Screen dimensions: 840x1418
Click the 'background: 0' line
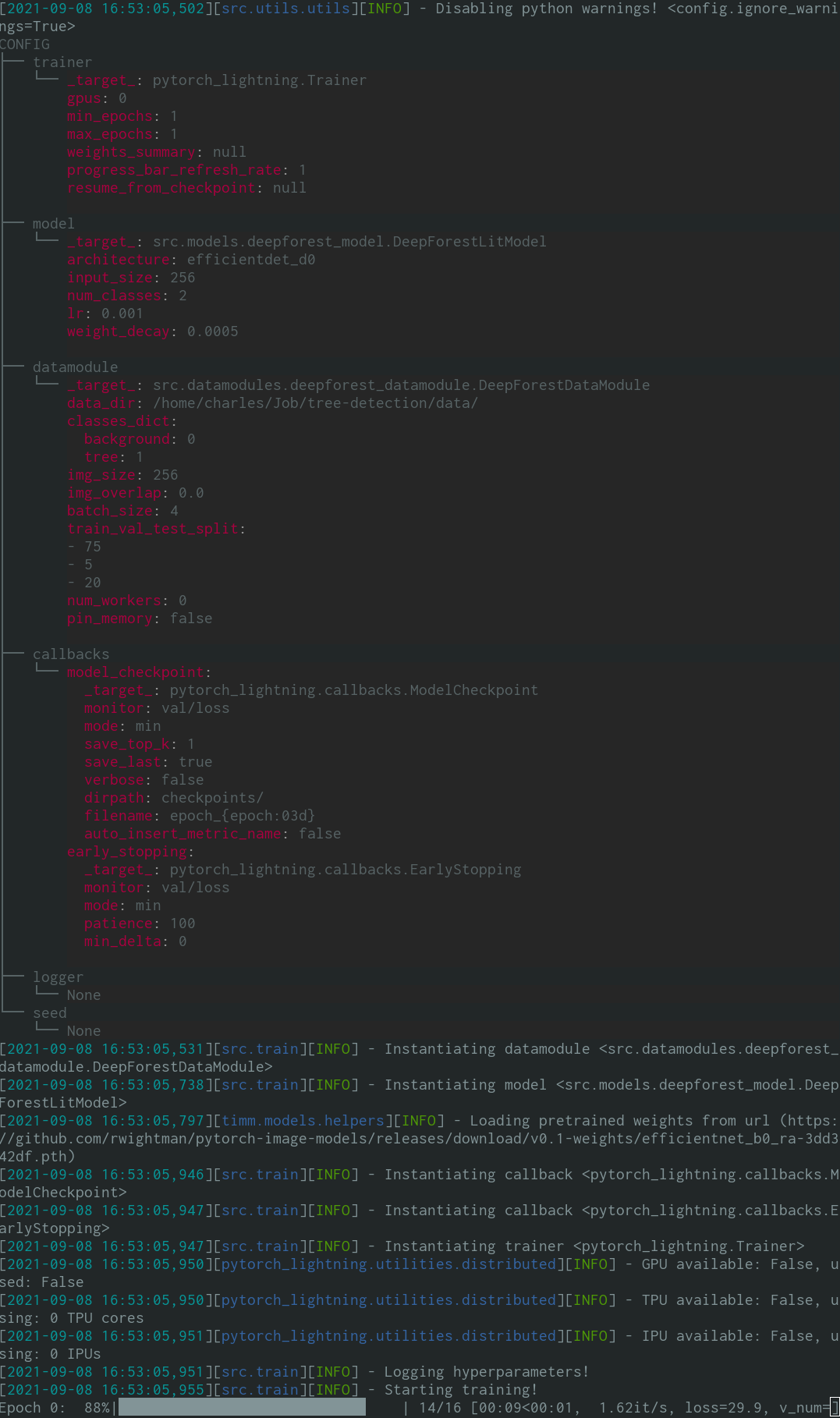point(140,439)
